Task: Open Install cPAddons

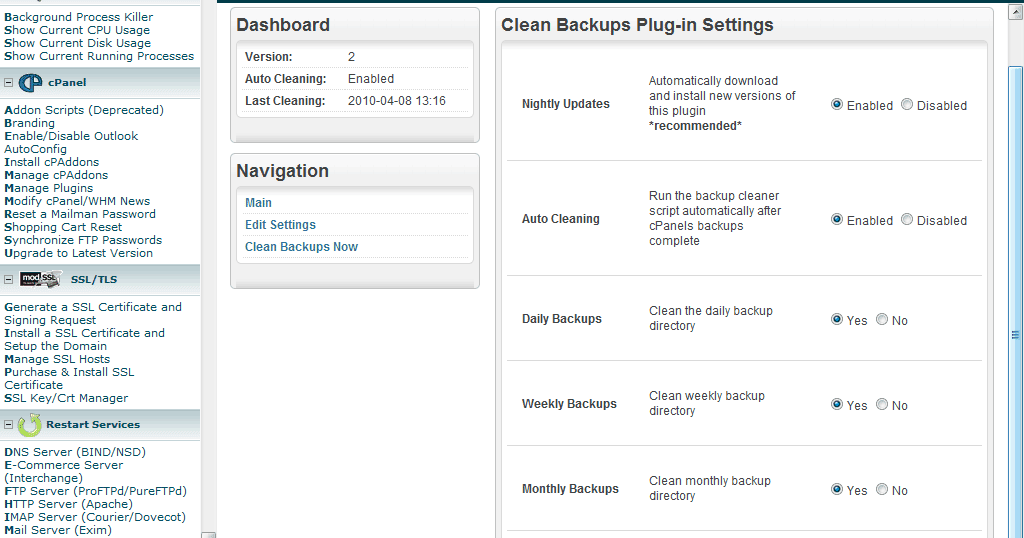Action: pos(52,163)
